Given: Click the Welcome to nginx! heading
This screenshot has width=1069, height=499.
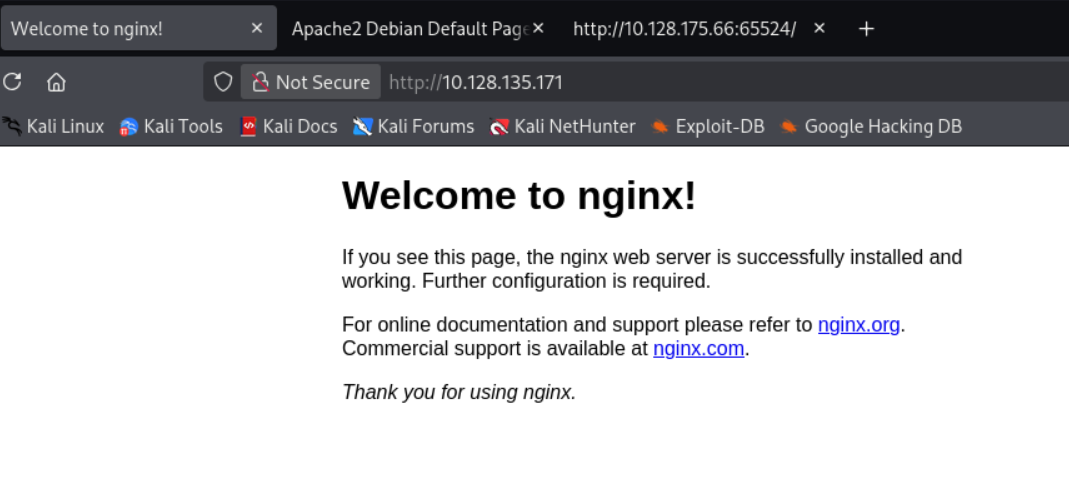Looking at the screenshot, I should pos(519,196).
